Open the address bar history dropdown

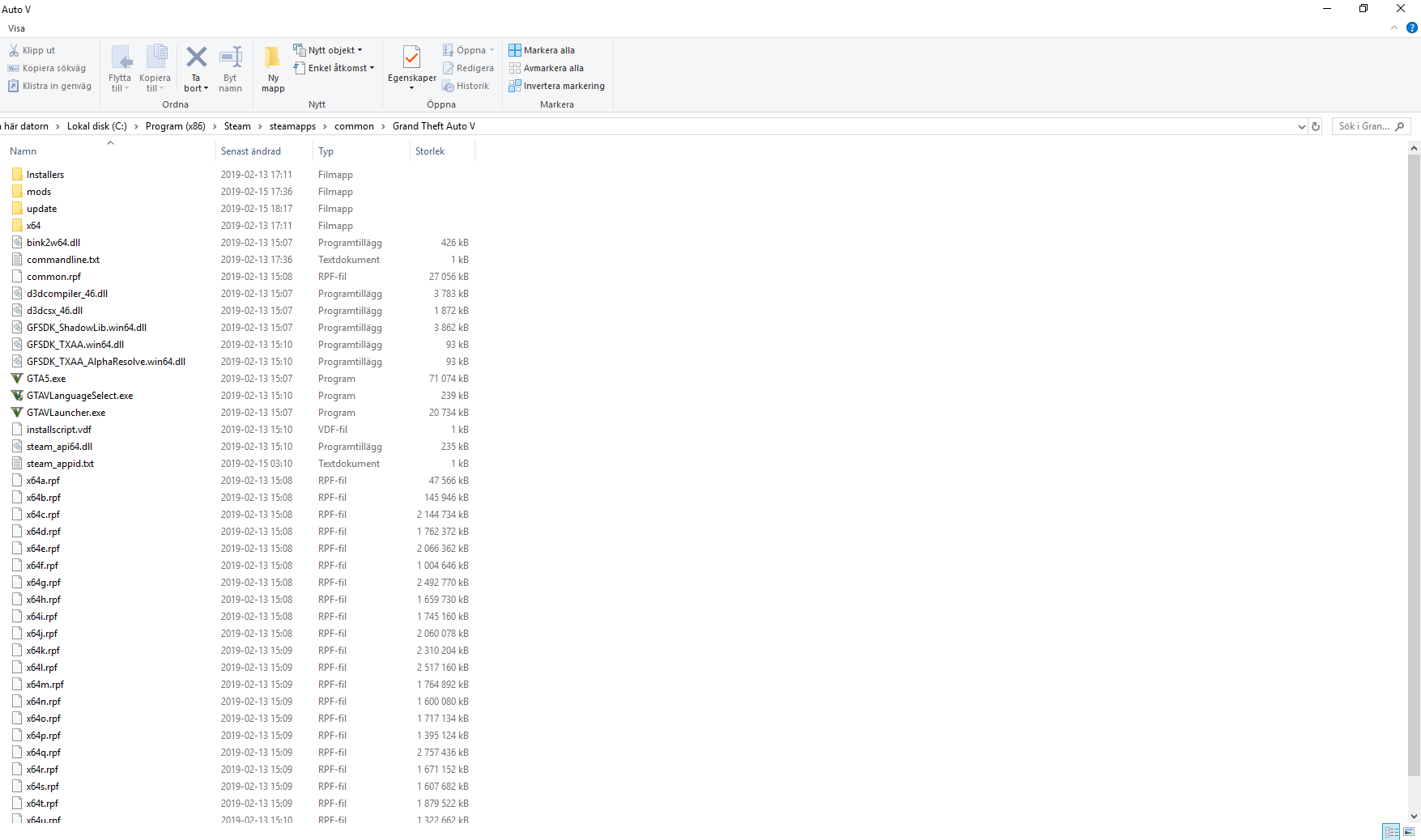click(1301, 126)
